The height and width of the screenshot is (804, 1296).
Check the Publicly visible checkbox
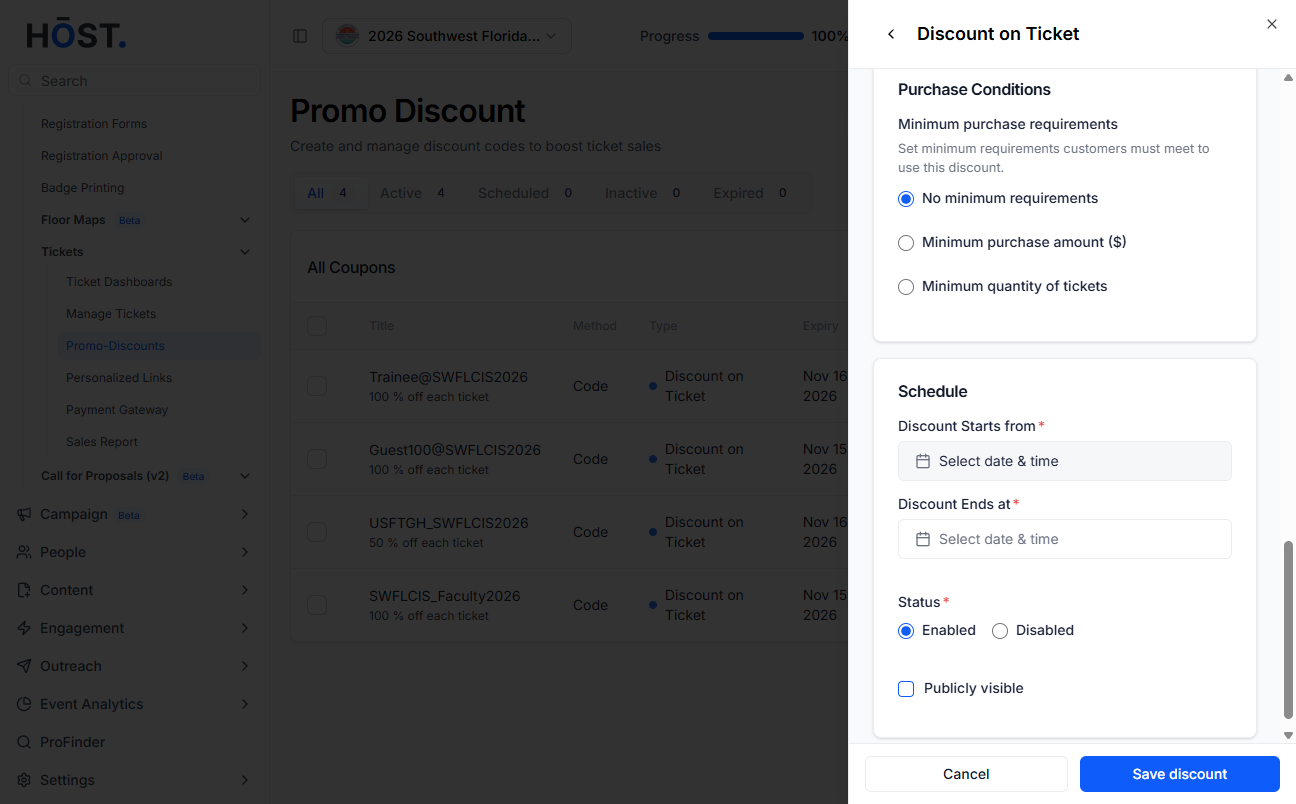pyautogui.click(x=906, y=689)
